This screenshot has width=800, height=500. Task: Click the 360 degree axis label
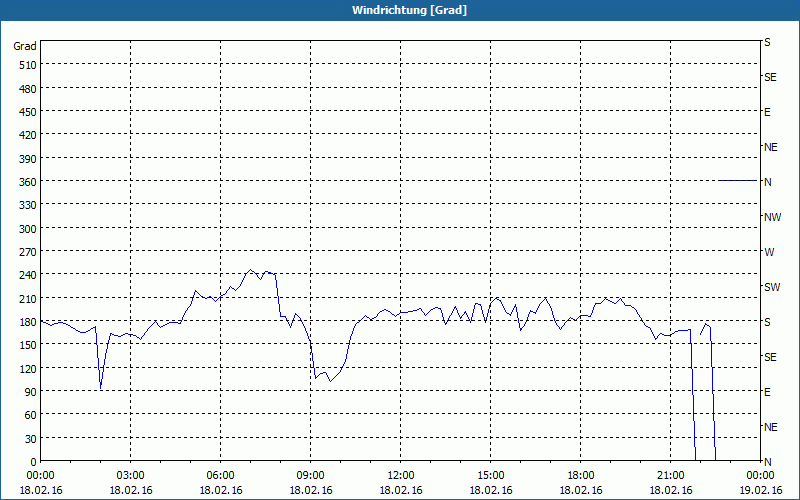pyautogui.click(x=28, y=182)
